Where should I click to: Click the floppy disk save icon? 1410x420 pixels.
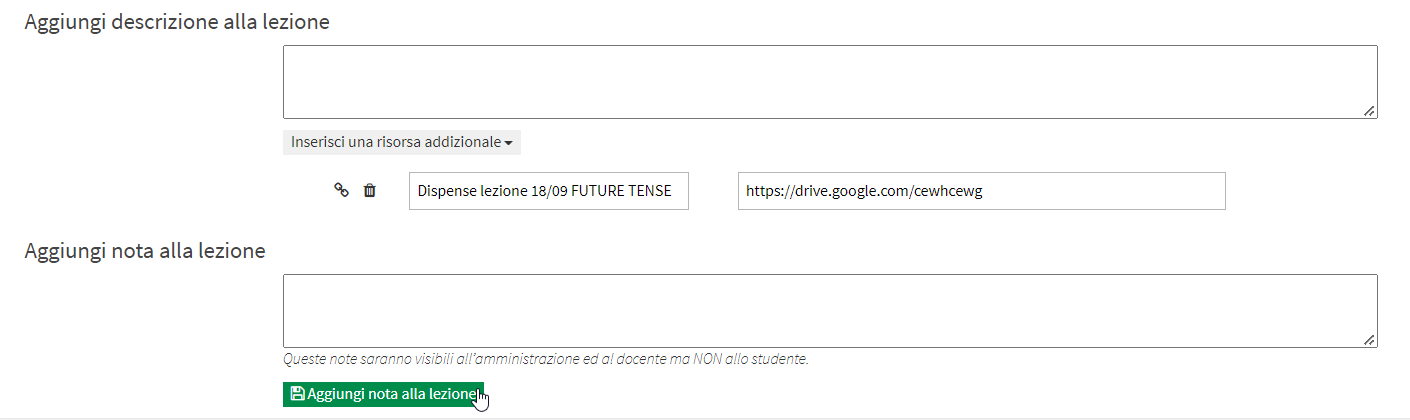pyautogui.click(x=297, y=394)
